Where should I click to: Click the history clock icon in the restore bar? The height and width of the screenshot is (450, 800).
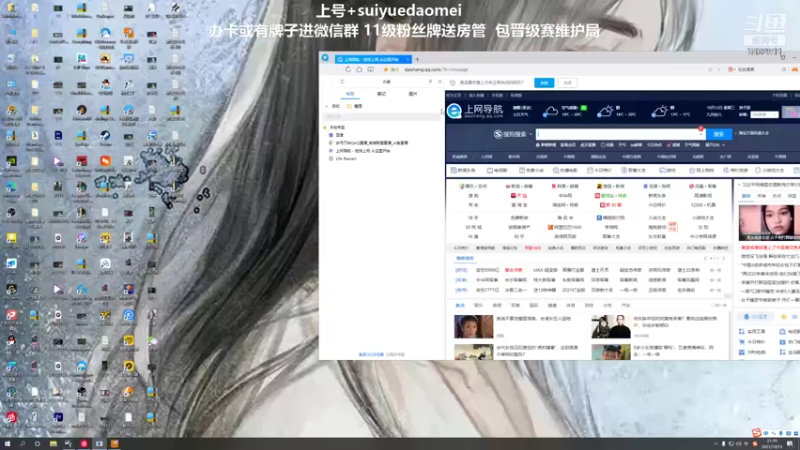point(452,83)
